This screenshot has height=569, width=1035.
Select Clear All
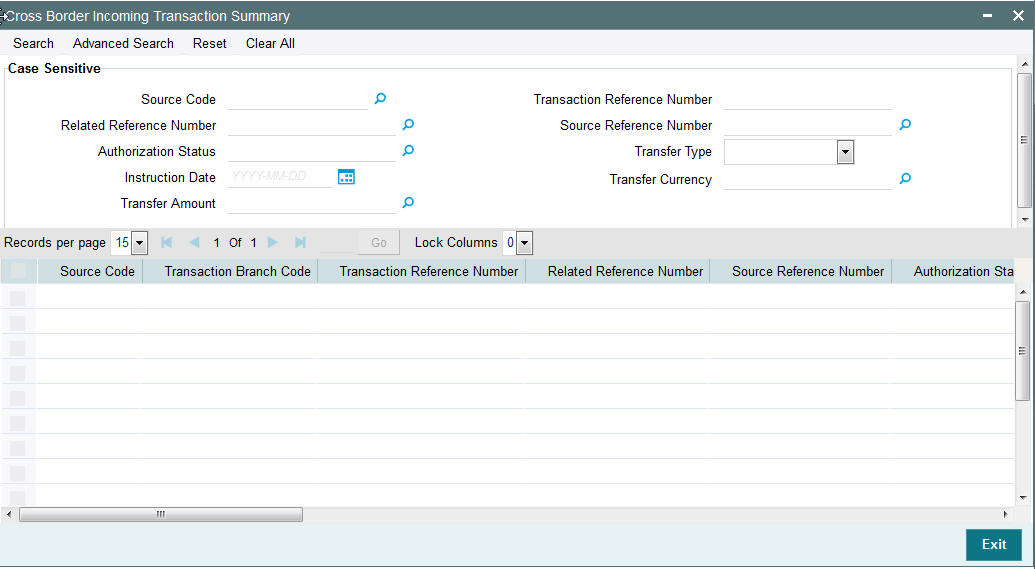[x=271, y=43]
